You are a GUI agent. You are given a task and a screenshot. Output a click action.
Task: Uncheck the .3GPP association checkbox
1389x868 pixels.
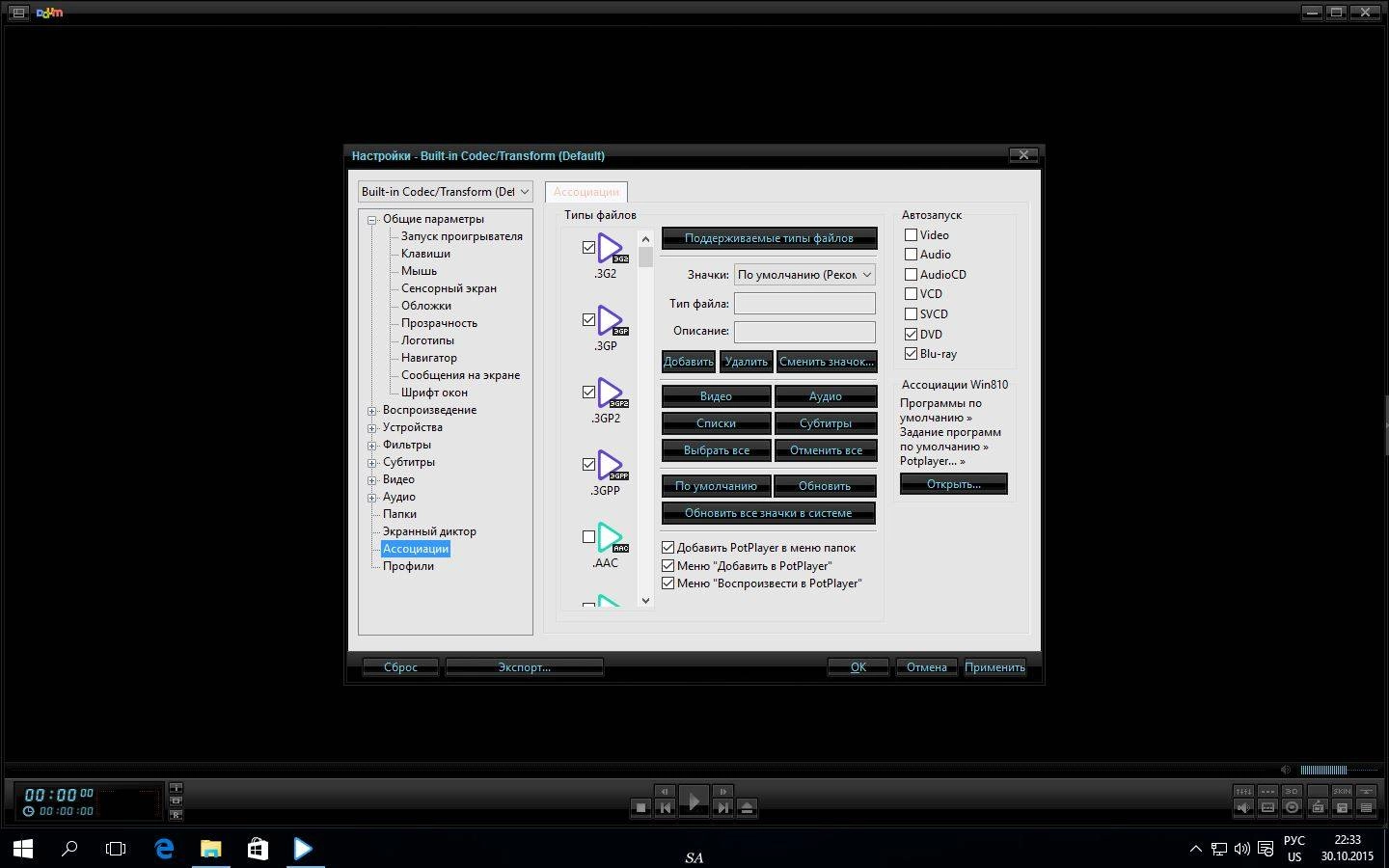pyautogui.click(x=588, y=465)
